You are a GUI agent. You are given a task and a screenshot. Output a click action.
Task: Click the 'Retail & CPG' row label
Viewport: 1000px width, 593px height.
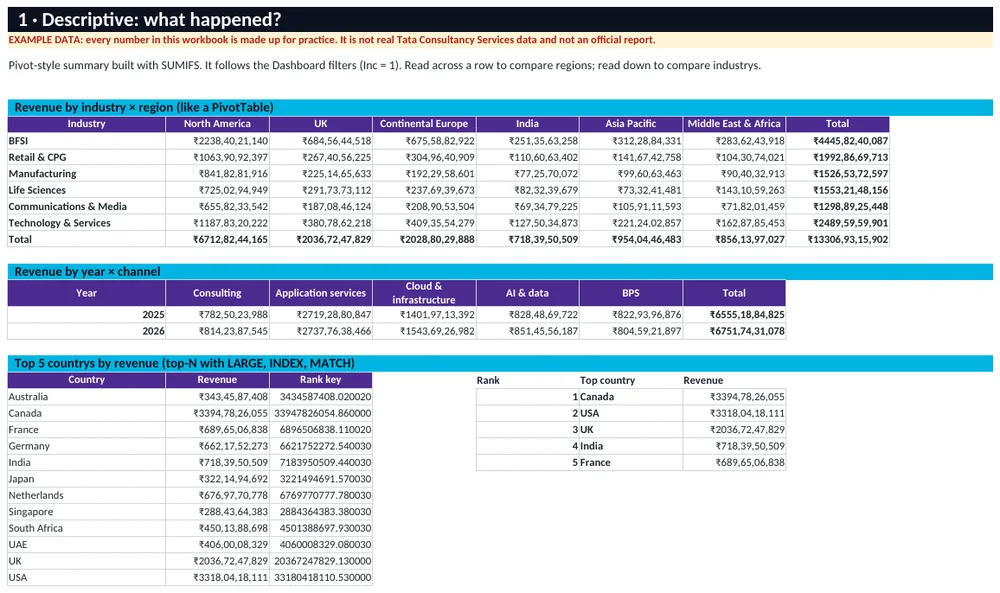pyautogui.click(x=86, y=157)
